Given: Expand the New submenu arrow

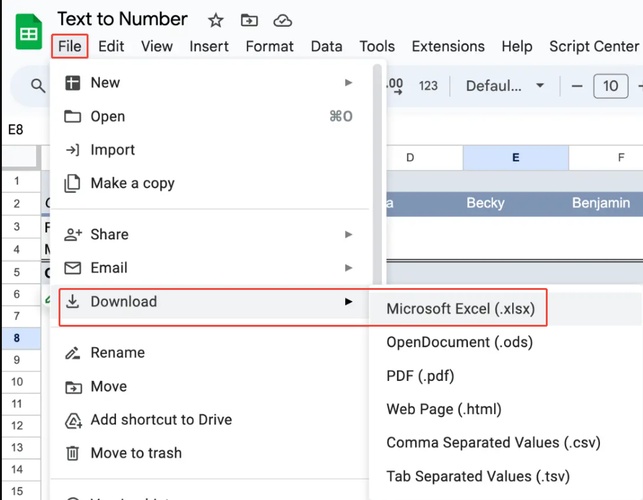Looking at the screenshot, I should [x=349, y=82].
